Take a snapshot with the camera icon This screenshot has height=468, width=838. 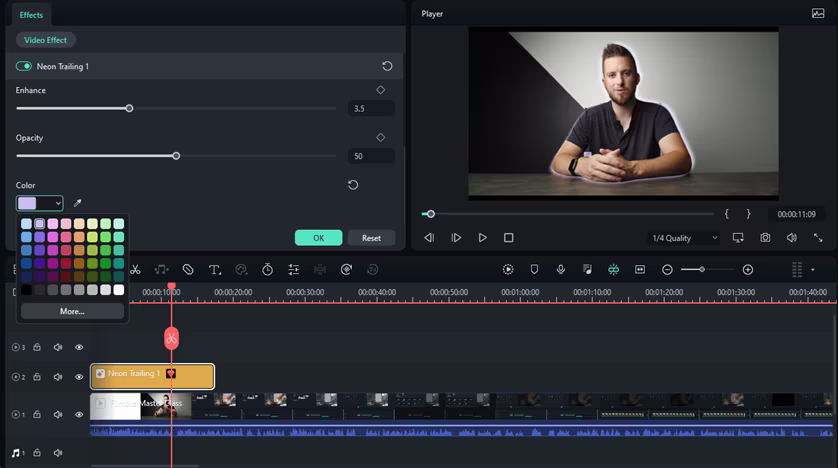(x=765, y=238)
